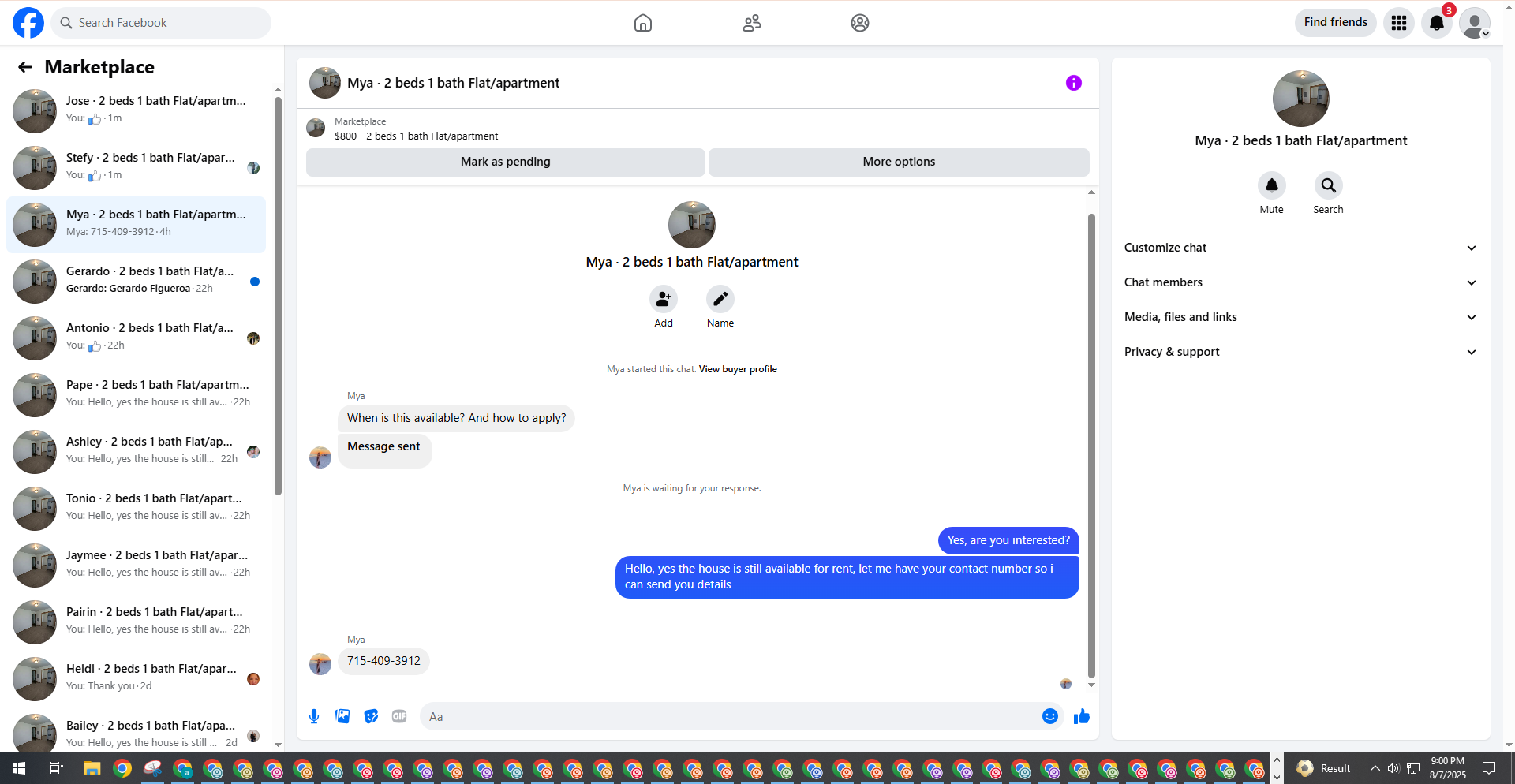Click Mya's listing thumbnail in right panel
The width and height of the screenshot is (1515, 784).
(x=1300, y=99)
